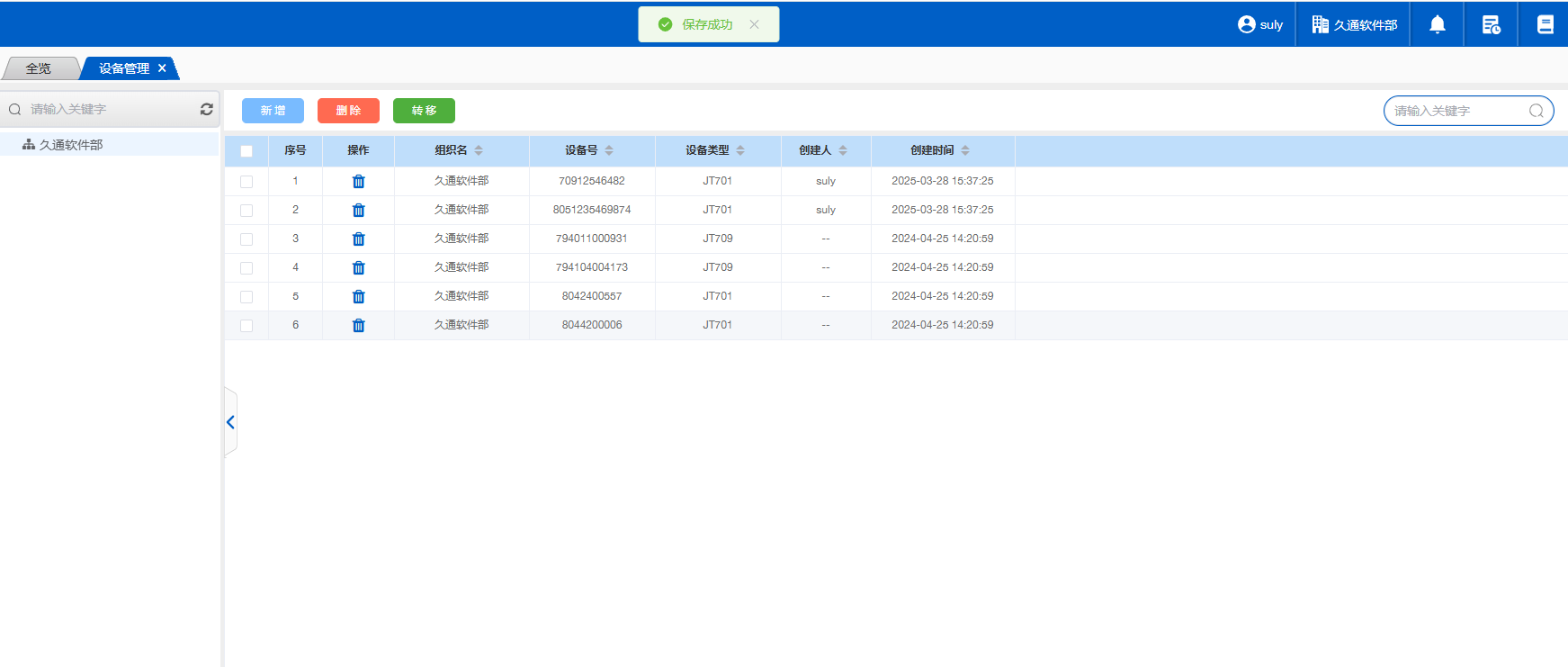Click the 新增 button
Screen dimensions: 1568x667
point(273,111)
